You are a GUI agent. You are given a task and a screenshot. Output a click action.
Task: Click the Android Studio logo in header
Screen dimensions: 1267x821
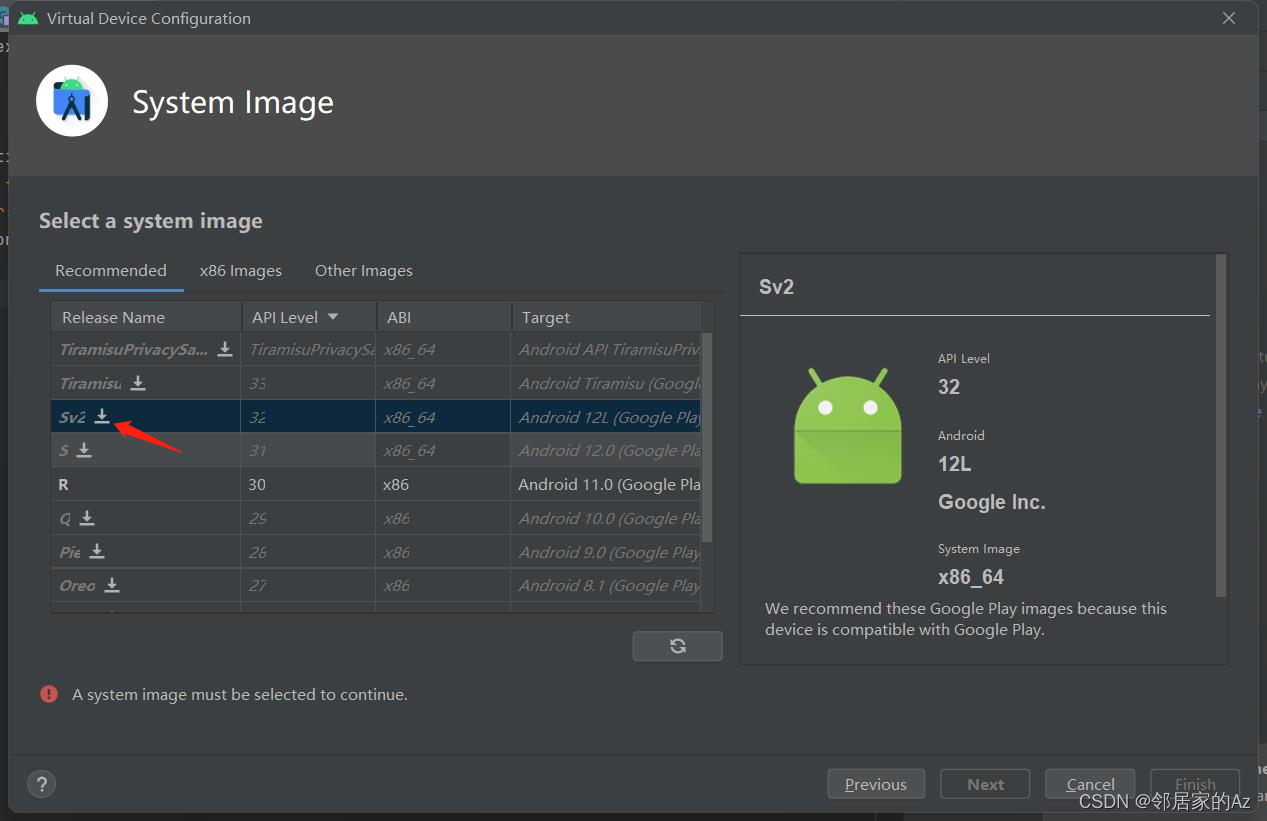(x=72, y=101)
